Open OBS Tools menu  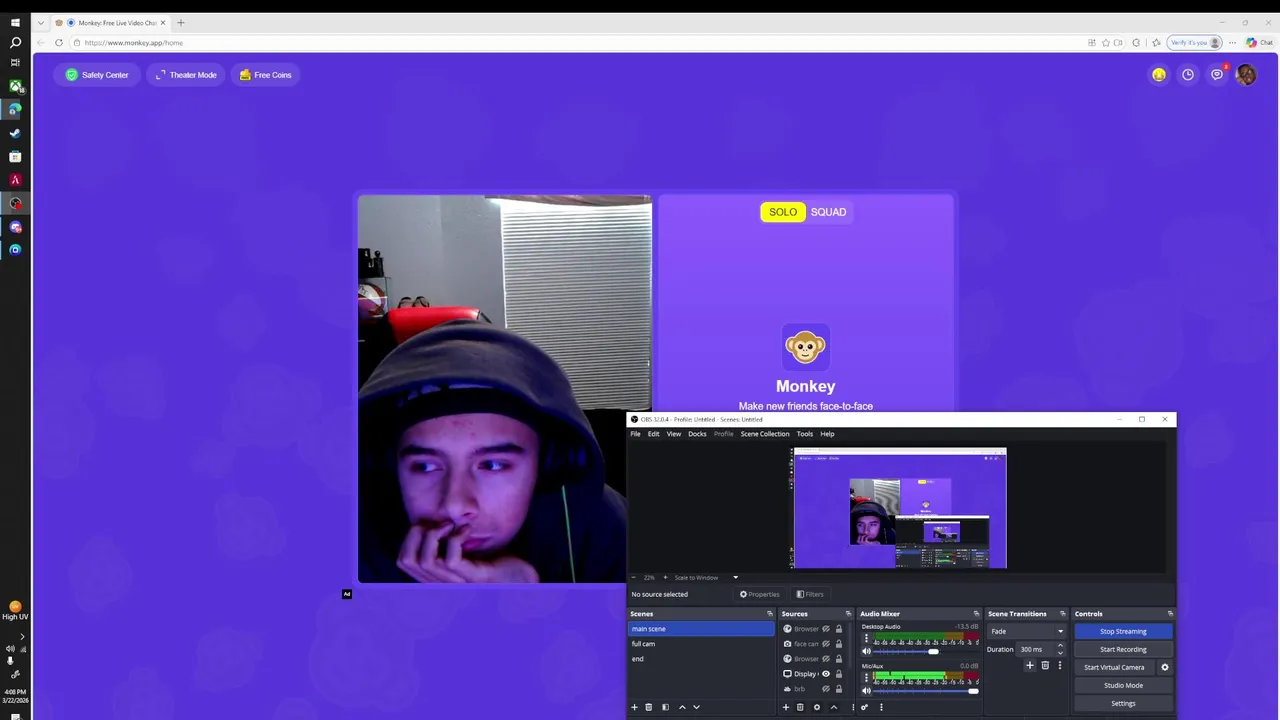tap(805, 434)
